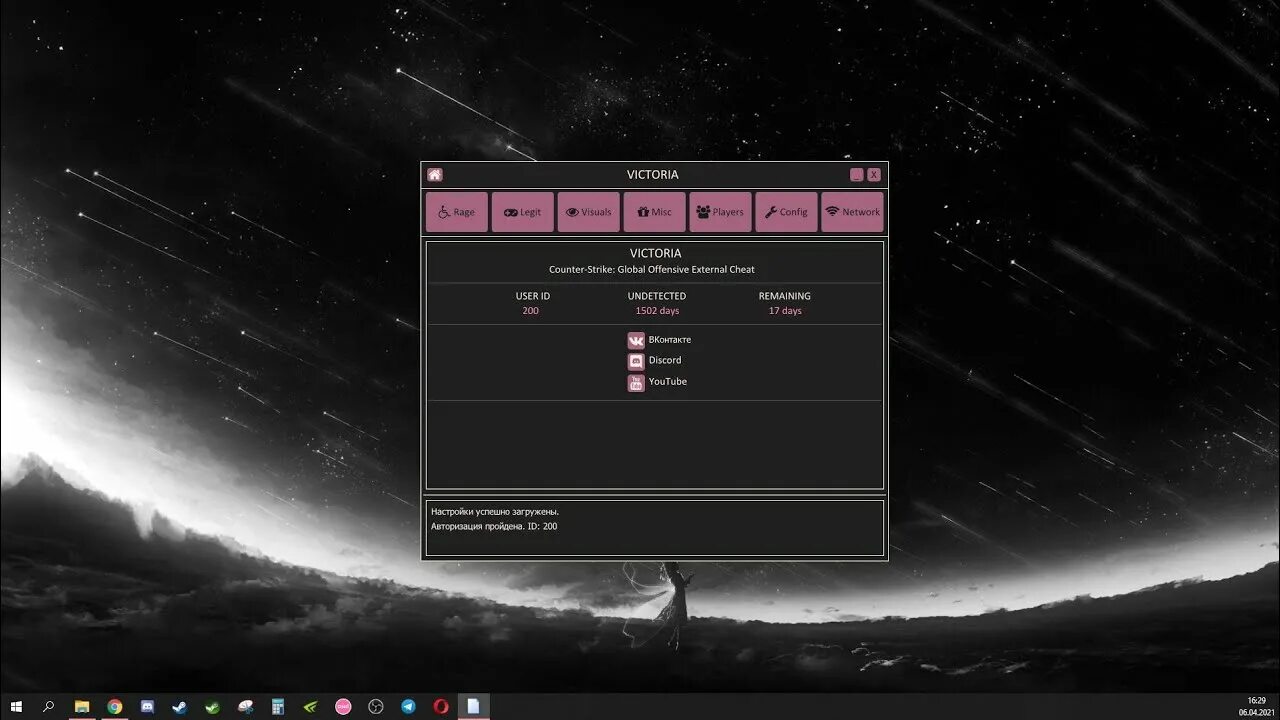
Task: Open Discord from the taskbar
Action: (147, 706)
